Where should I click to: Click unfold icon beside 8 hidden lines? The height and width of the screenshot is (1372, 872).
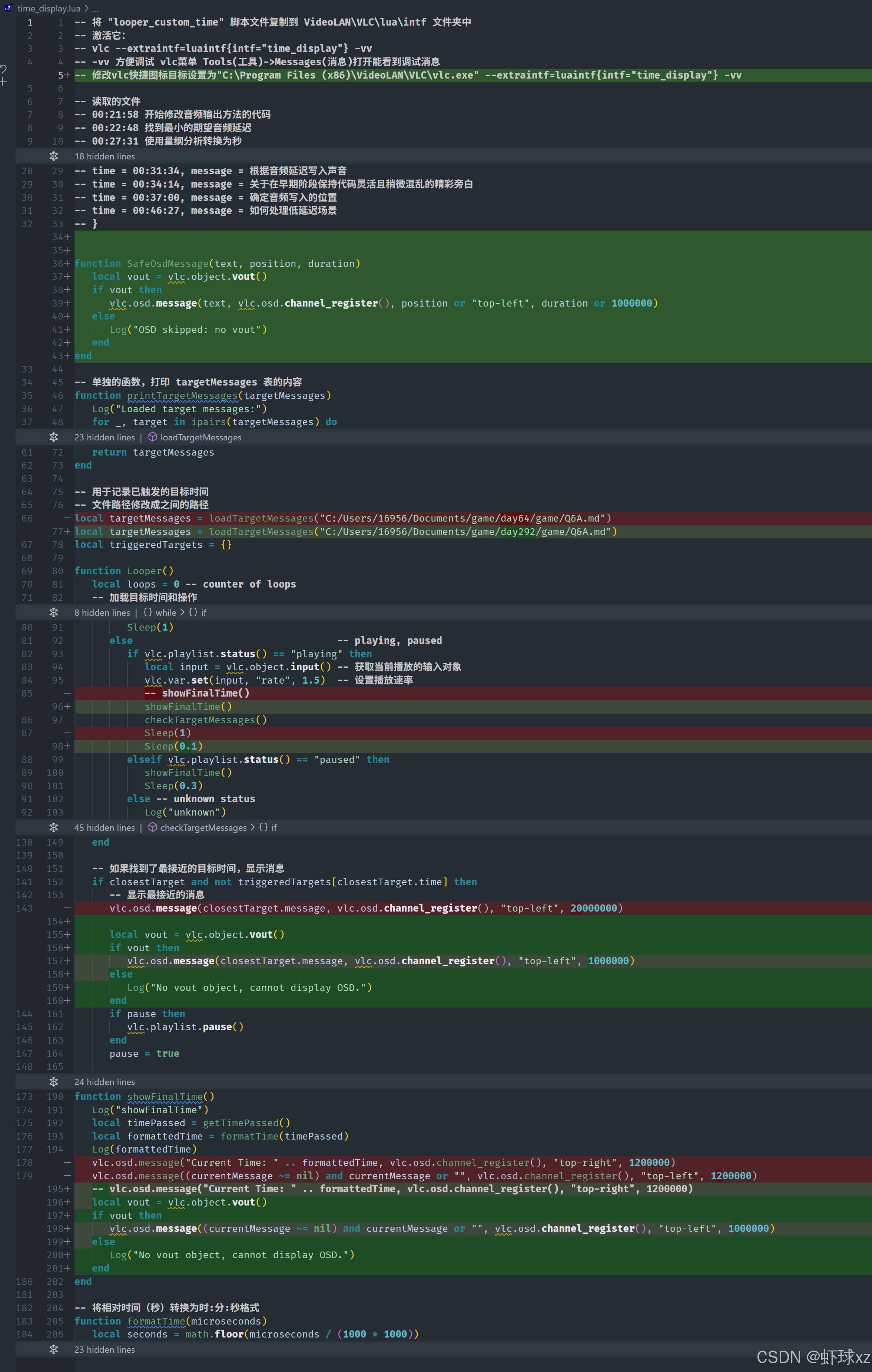tap(53, 612)
